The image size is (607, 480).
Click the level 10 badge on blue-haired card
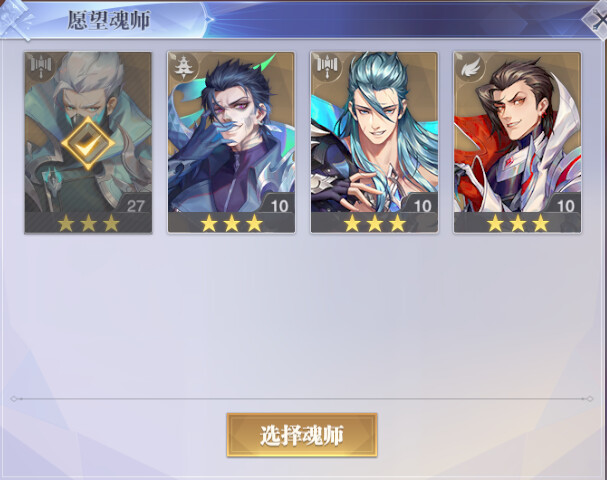[x=422, y=205]
